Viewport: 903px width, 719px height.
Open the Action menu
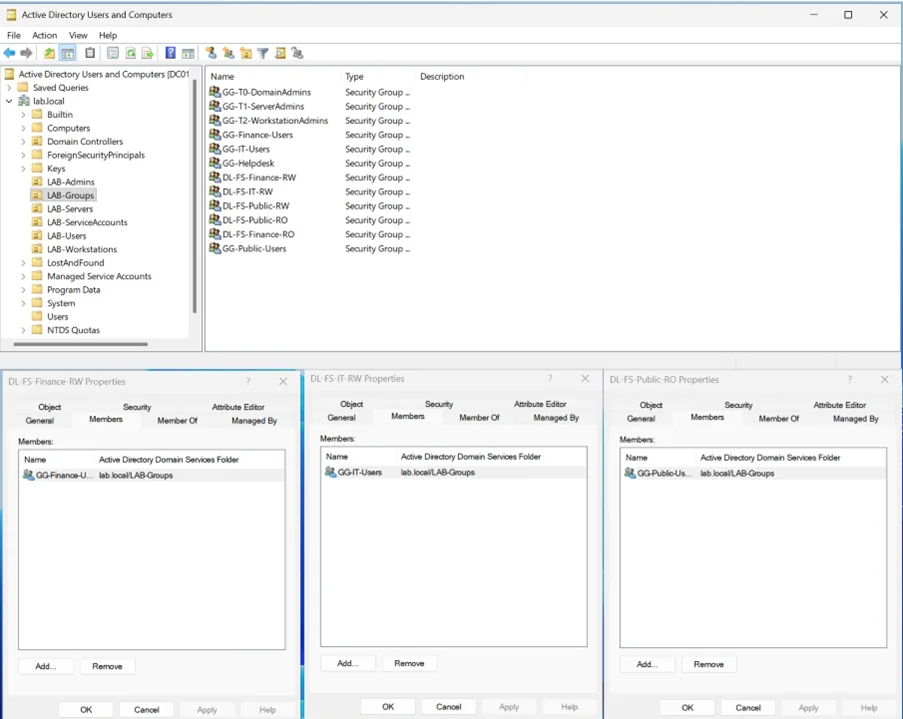pos(44,35)
